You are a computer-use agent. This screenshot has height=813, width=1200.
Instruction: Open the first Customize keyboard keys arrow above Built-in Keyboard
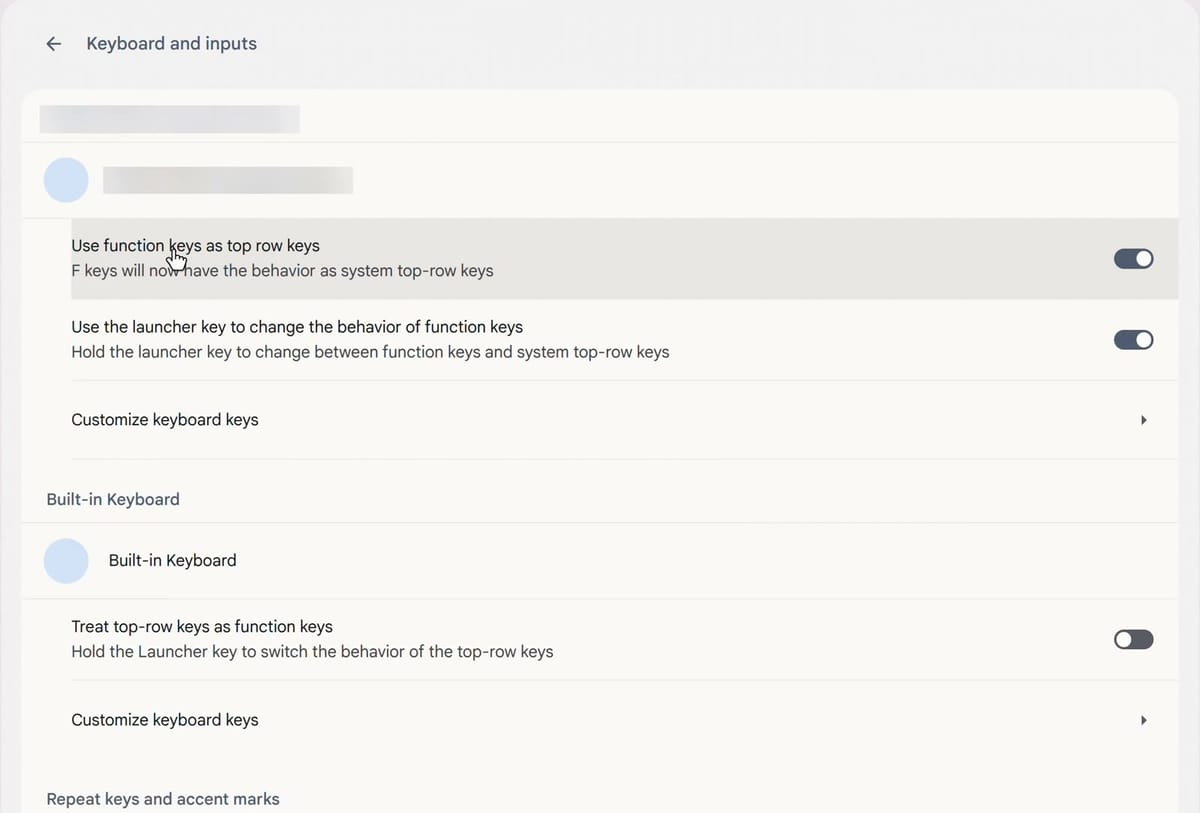point(1143,420)
